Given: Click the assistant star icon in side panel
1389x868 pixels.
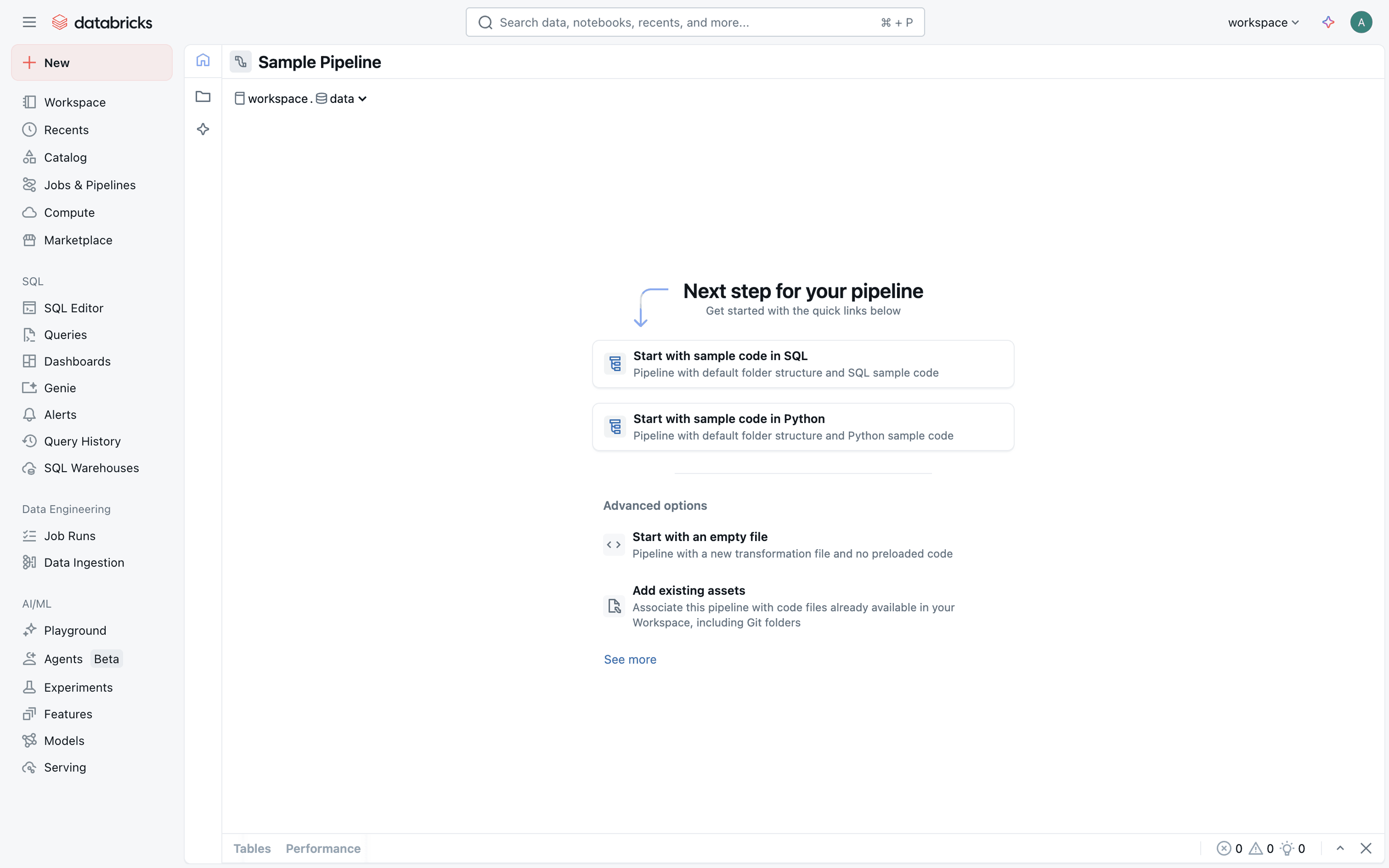Looking at the screenshot, I should 203,129.
